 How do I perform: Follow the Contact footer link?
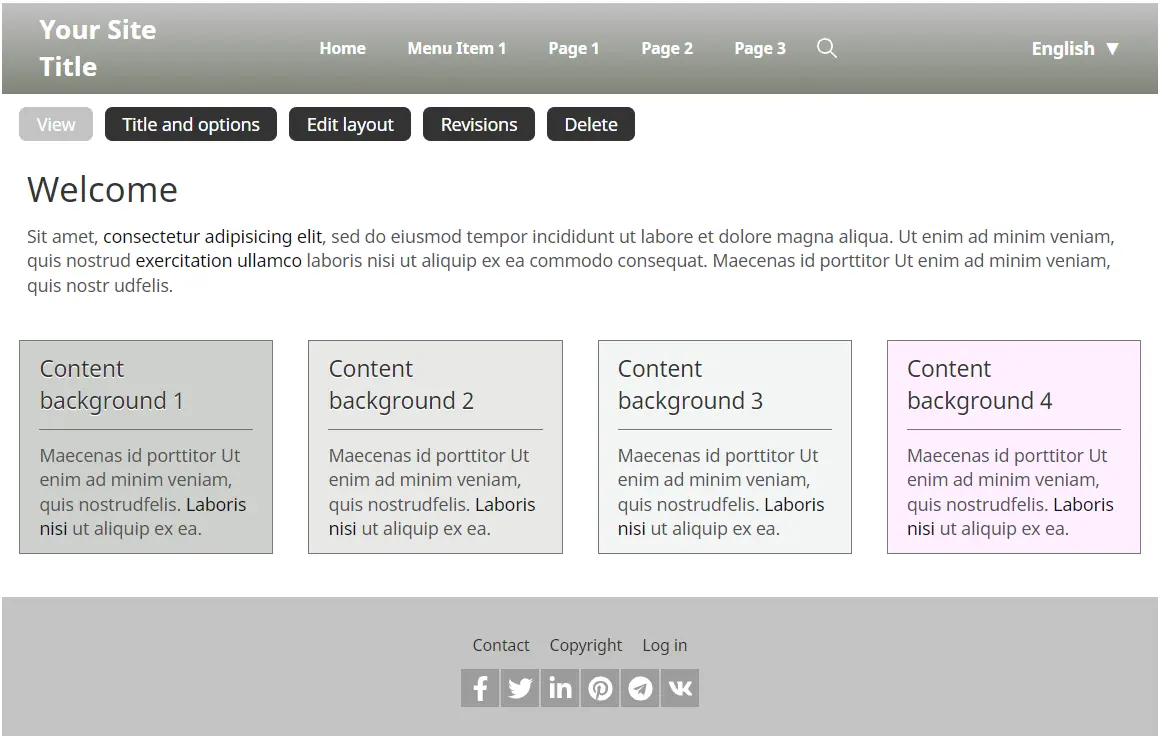click(501, 645)
